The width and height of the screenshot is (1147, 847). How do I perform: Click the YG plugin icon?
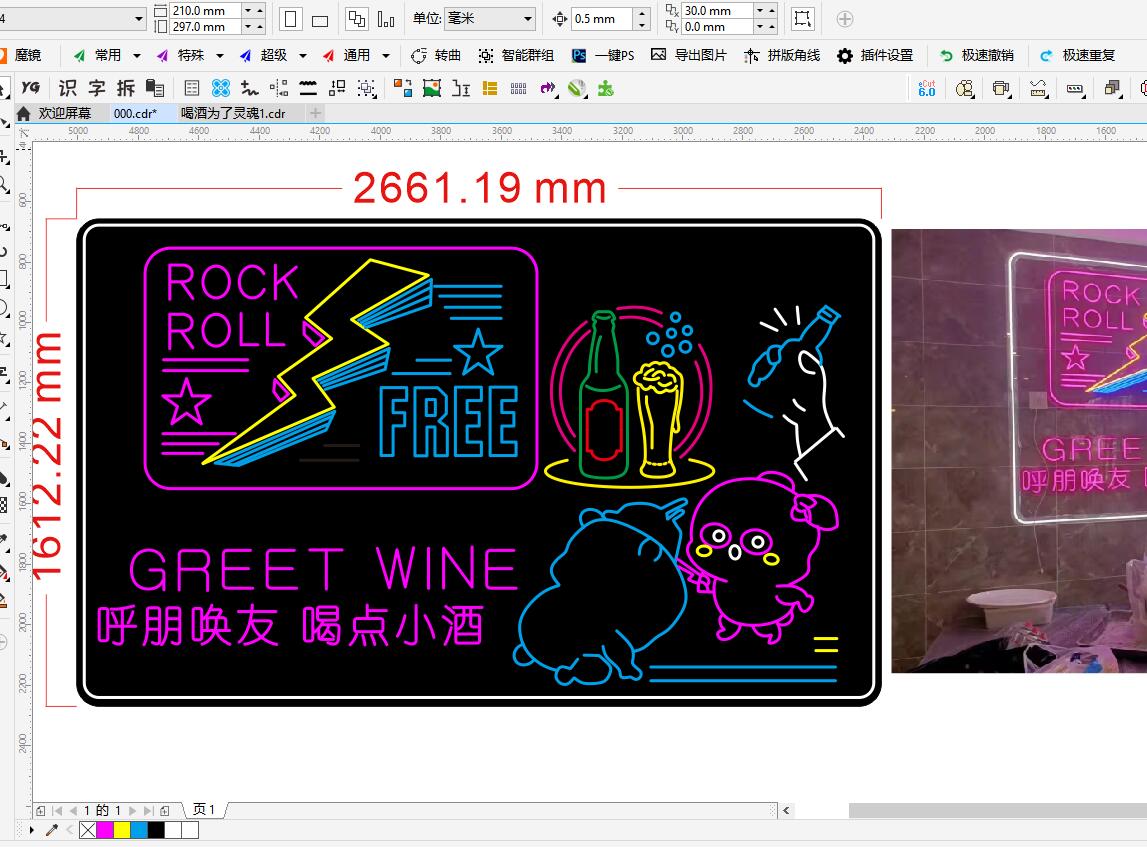tap(31, 89)
